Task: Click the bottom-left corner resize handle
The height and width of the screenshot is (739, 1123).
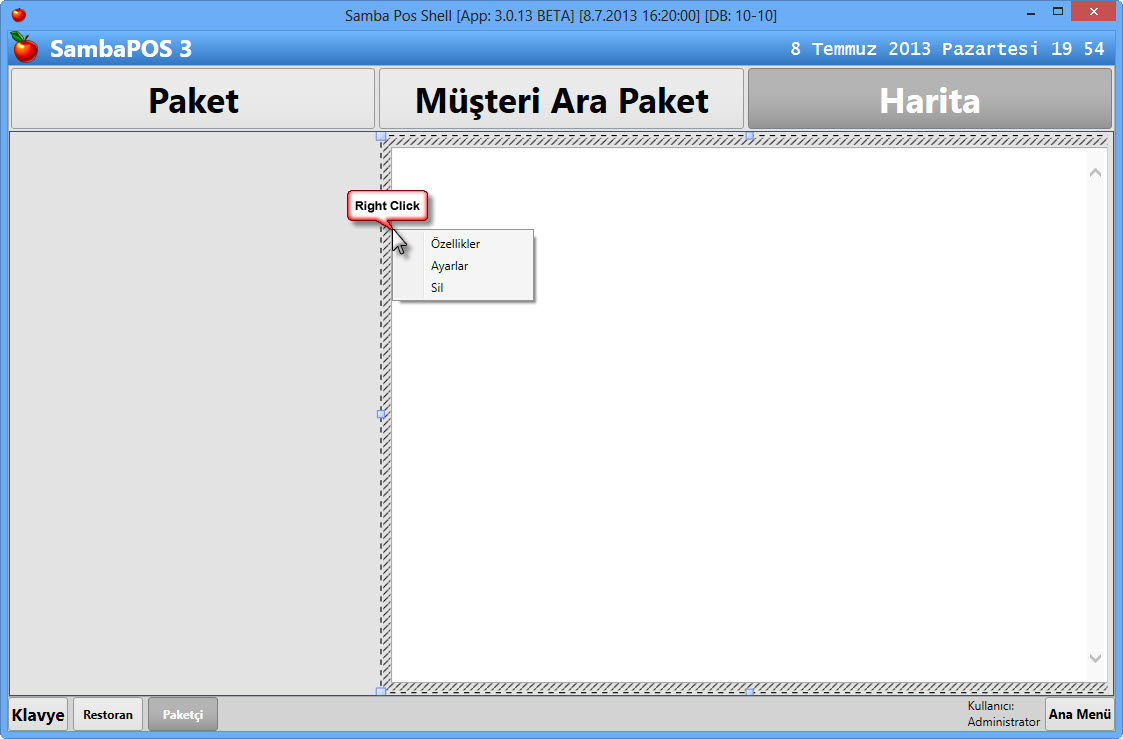Action: [381, 691]
